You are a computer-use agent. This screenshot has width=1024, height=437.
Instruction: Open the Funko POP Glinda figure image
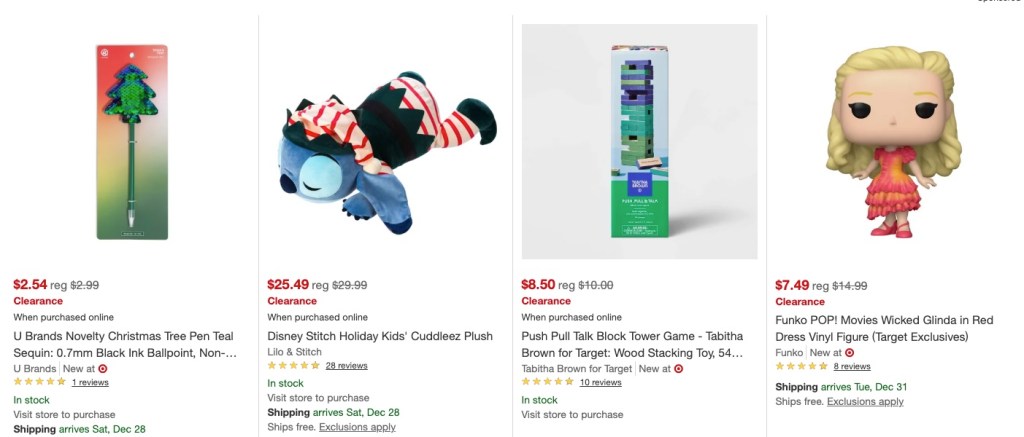point(892,142)
